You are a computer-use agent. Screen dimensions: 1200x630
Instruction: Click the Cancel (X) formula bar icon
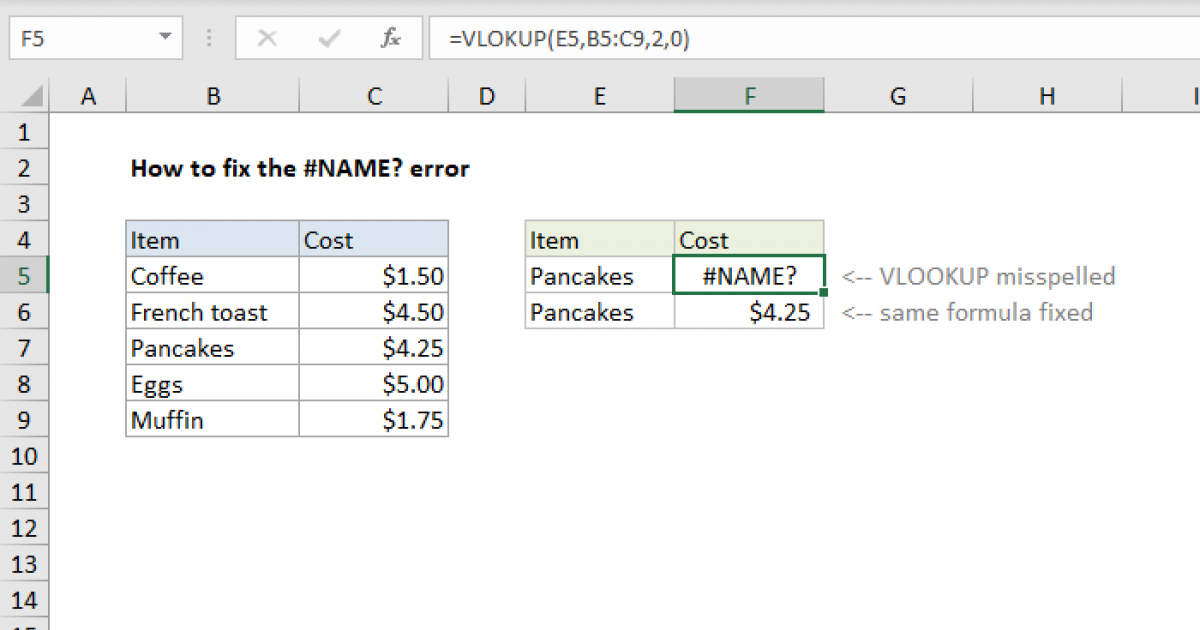click(x=267, y=39)
